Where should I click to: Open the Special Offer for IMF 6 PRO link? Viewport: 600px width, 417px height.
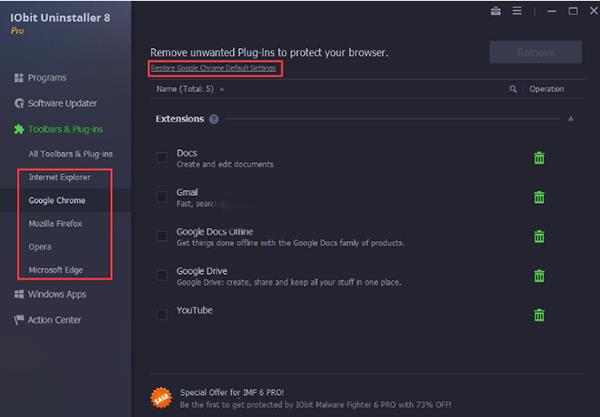tap(232, 393)
